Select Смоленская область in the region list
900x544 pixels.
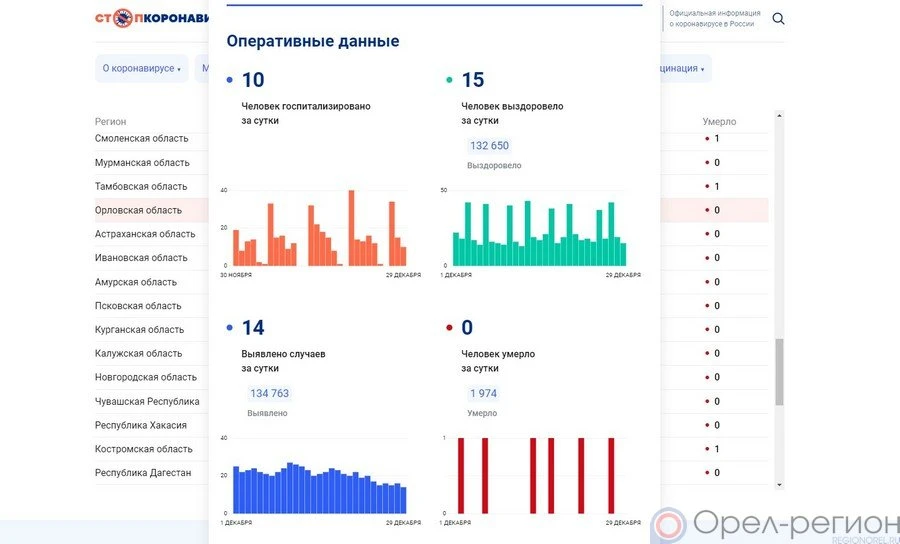pyautogui.click(x=141, y=139)
